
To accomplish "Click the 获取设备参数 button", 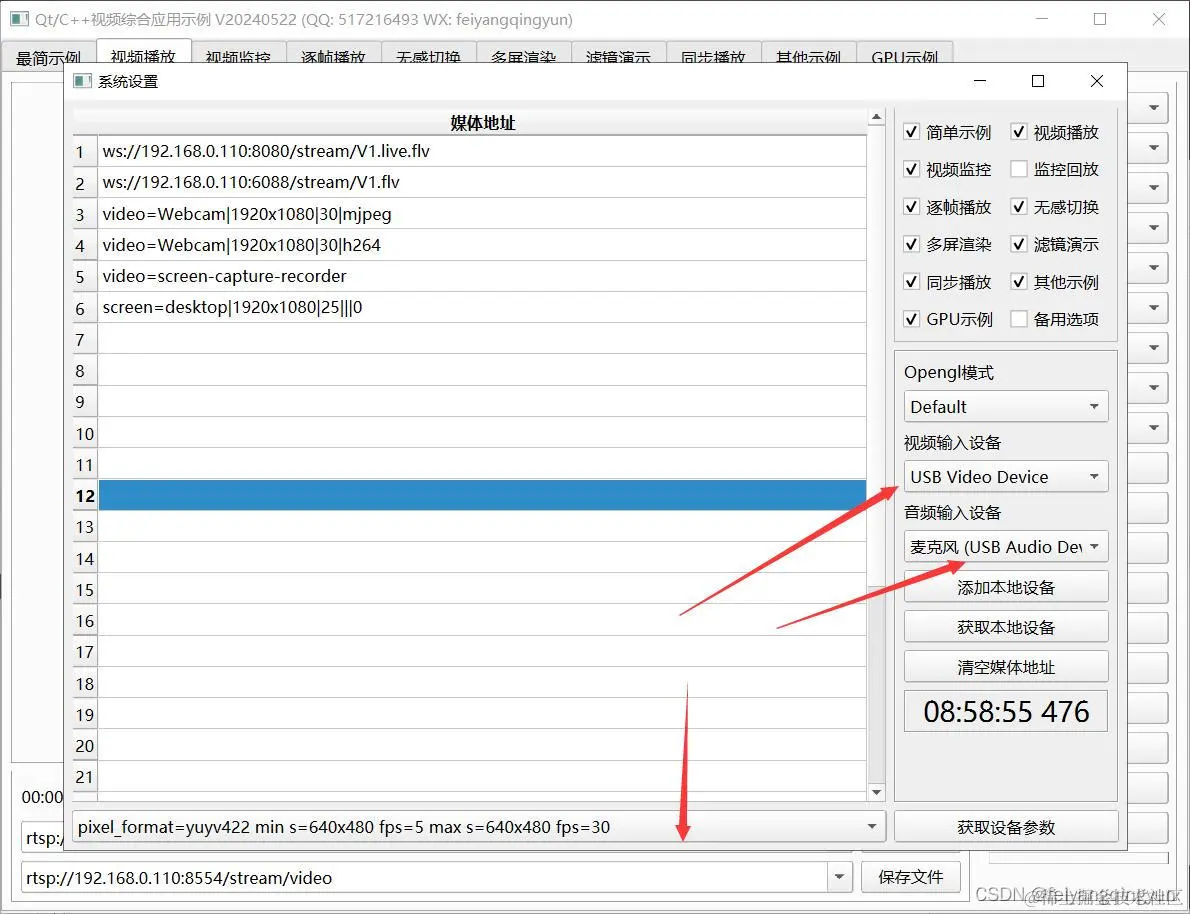I will tap(1006, 827).
